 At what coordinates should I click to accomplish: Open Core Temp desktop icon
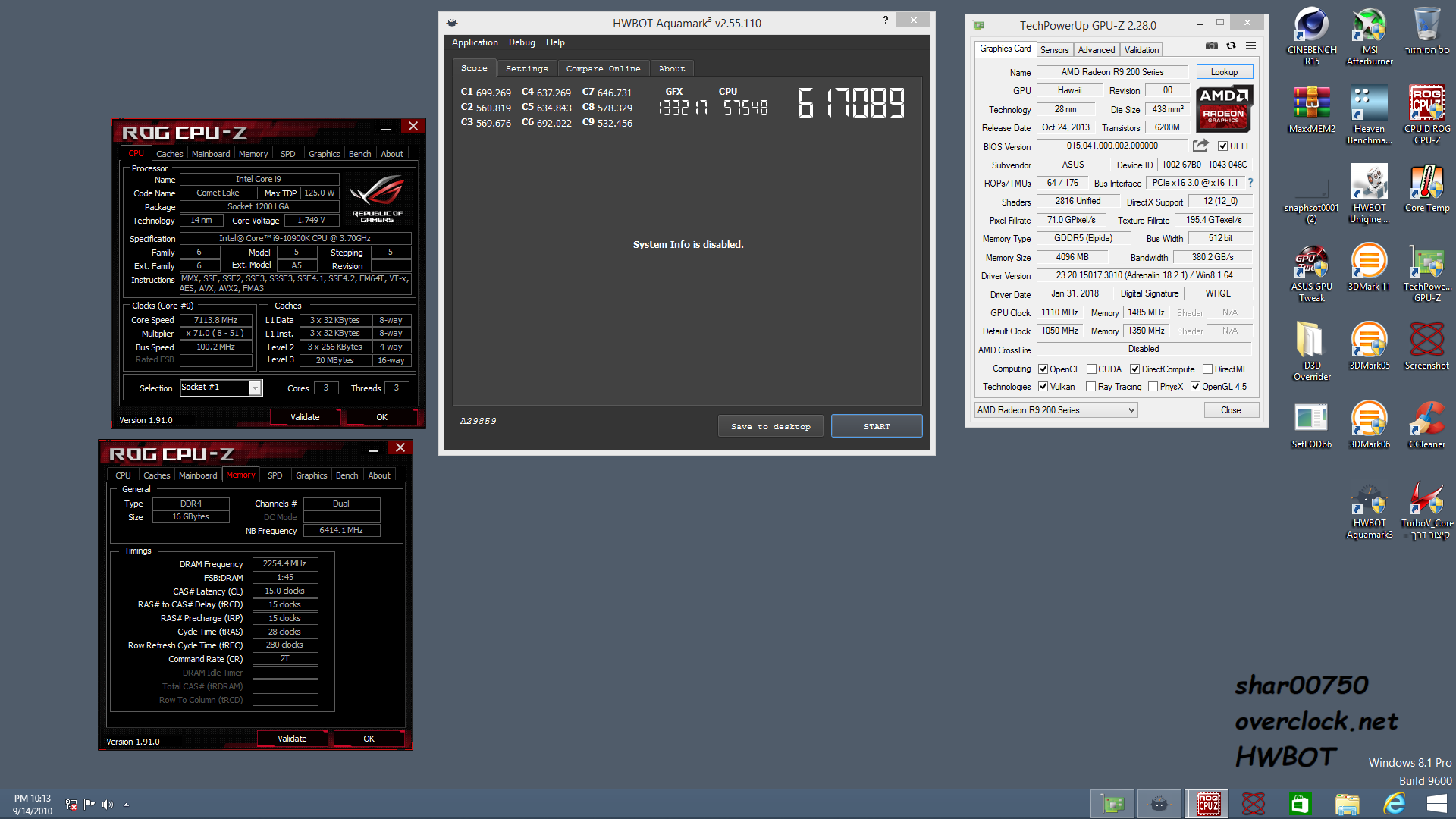click(1427, 188)
